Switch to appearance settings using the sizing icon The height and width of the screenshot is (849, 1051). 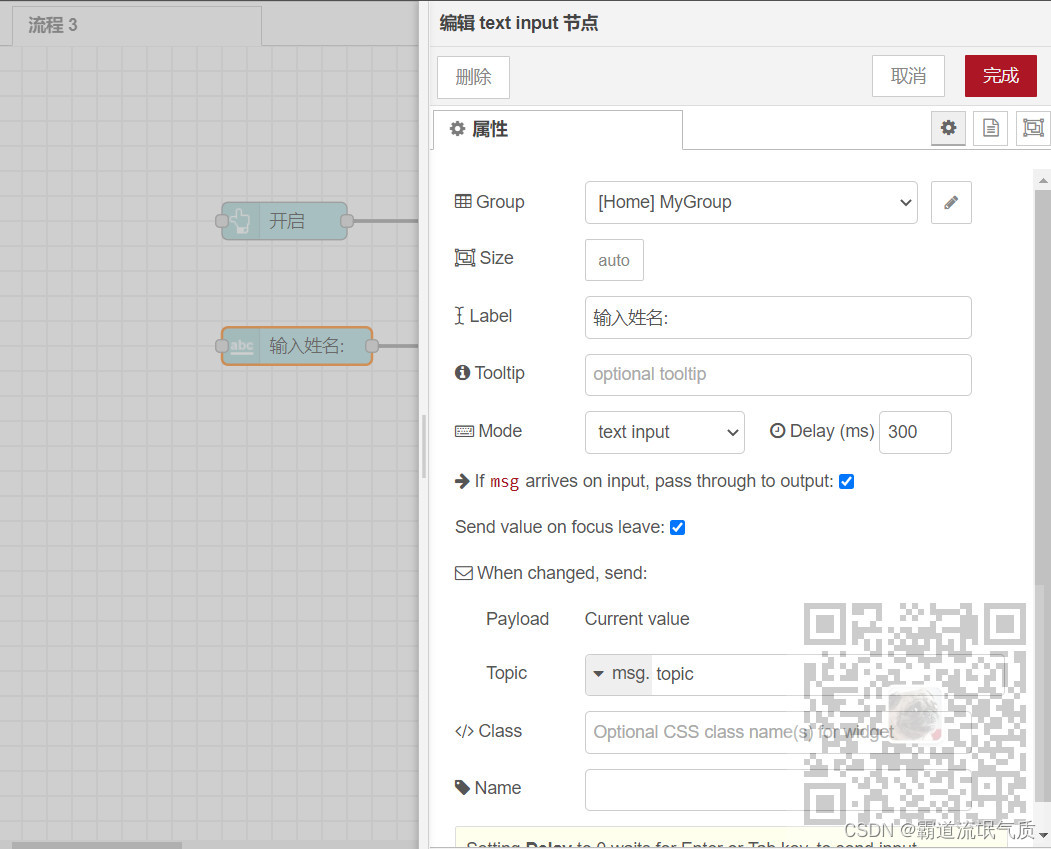point(1032,128)
